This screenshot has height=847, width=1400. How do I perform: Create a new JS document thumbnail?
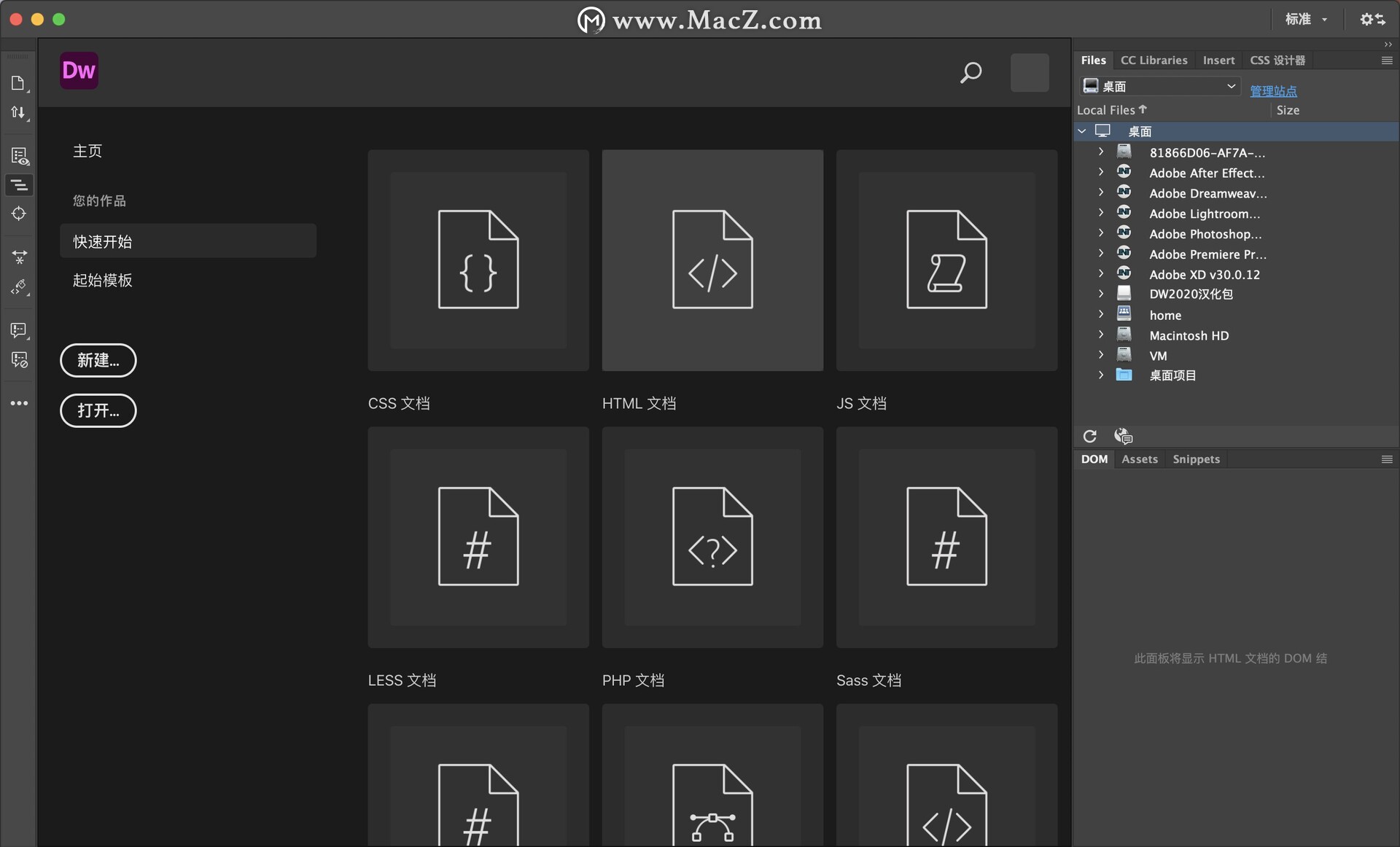(946, 260)
